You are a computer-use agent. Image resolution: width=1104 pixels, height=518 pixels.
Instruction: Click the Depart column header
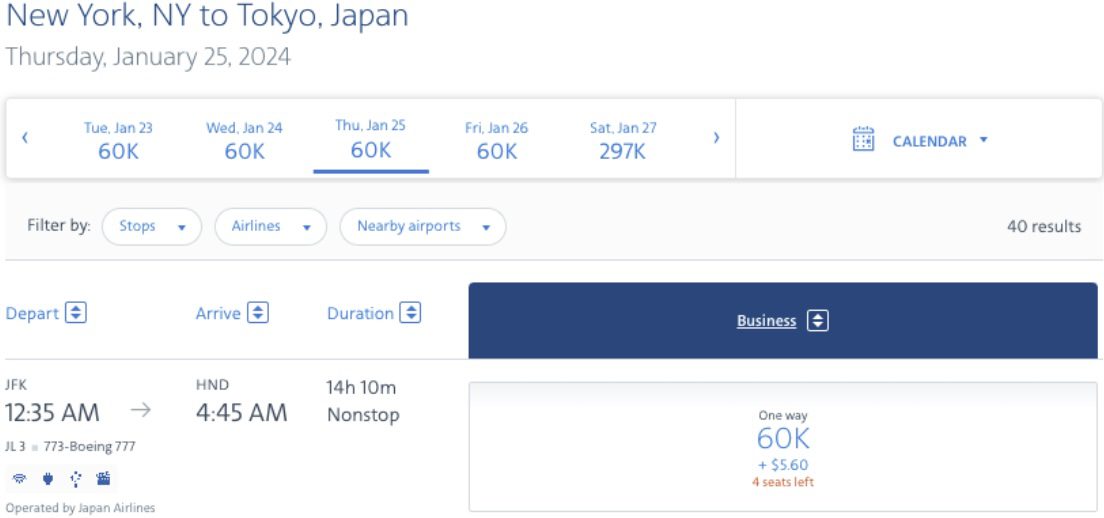pyautogui.click(x=32, y=313)
